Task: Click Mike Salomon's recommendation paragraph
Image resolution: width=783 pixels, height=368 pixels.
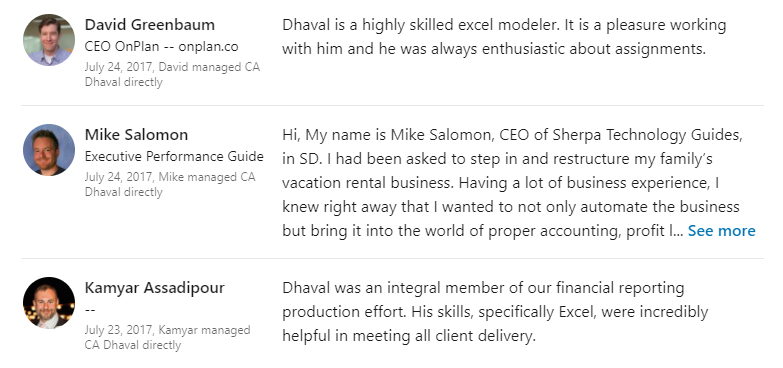Action: pos(519,183)
